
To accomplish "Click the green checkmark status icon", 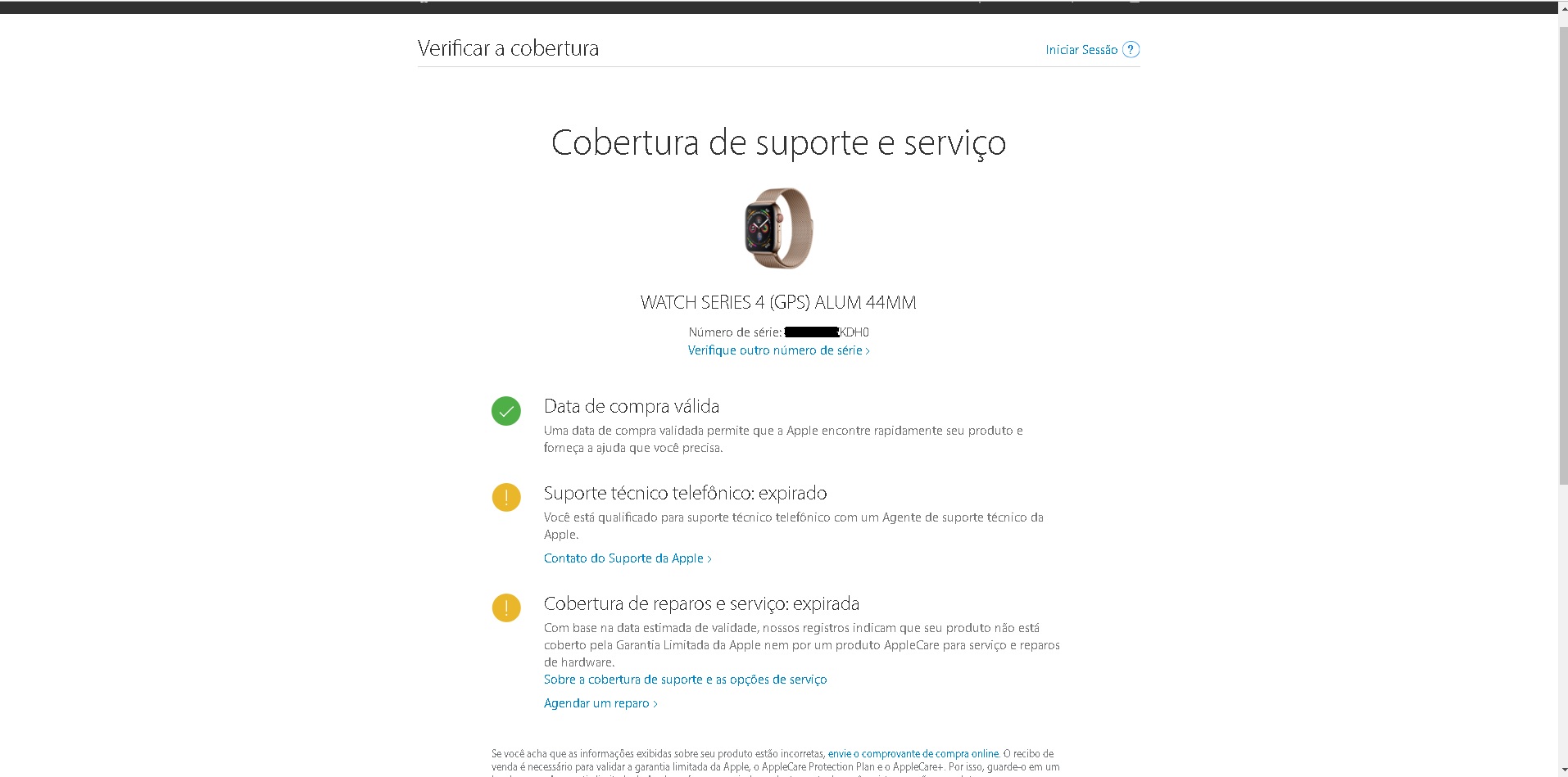I will tap(506, 411).
